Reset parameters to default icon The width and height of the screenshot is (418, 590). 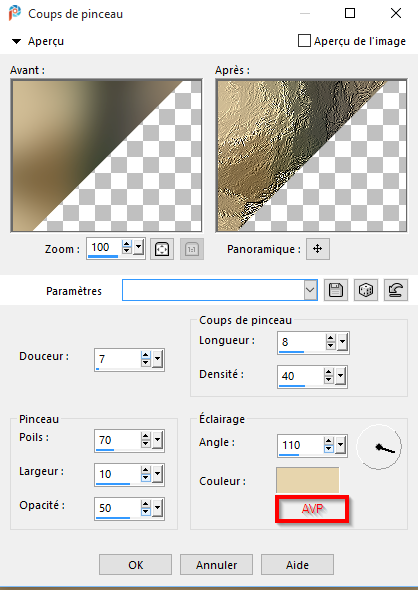tap(396, 290)
